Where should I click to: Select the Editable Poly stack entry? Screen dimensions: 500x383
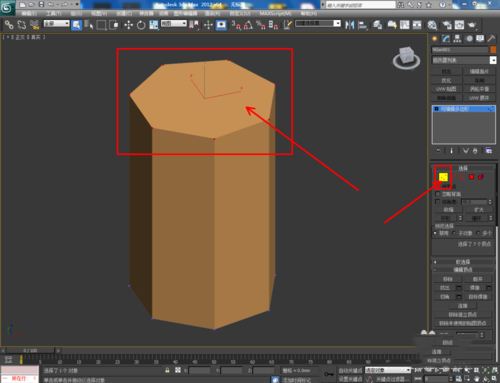[x=464, y=109]
